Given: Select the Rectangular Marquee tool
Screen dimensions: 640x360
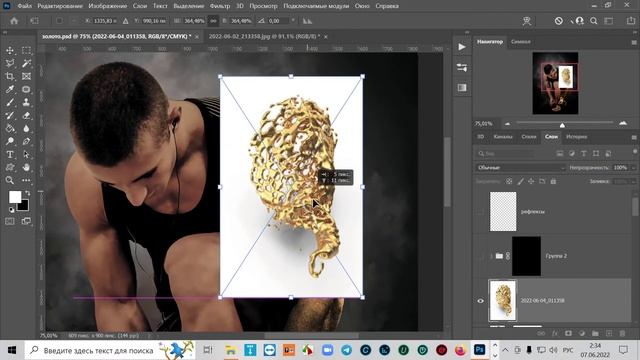Looking at the screenshot, I should coord(26,50).
